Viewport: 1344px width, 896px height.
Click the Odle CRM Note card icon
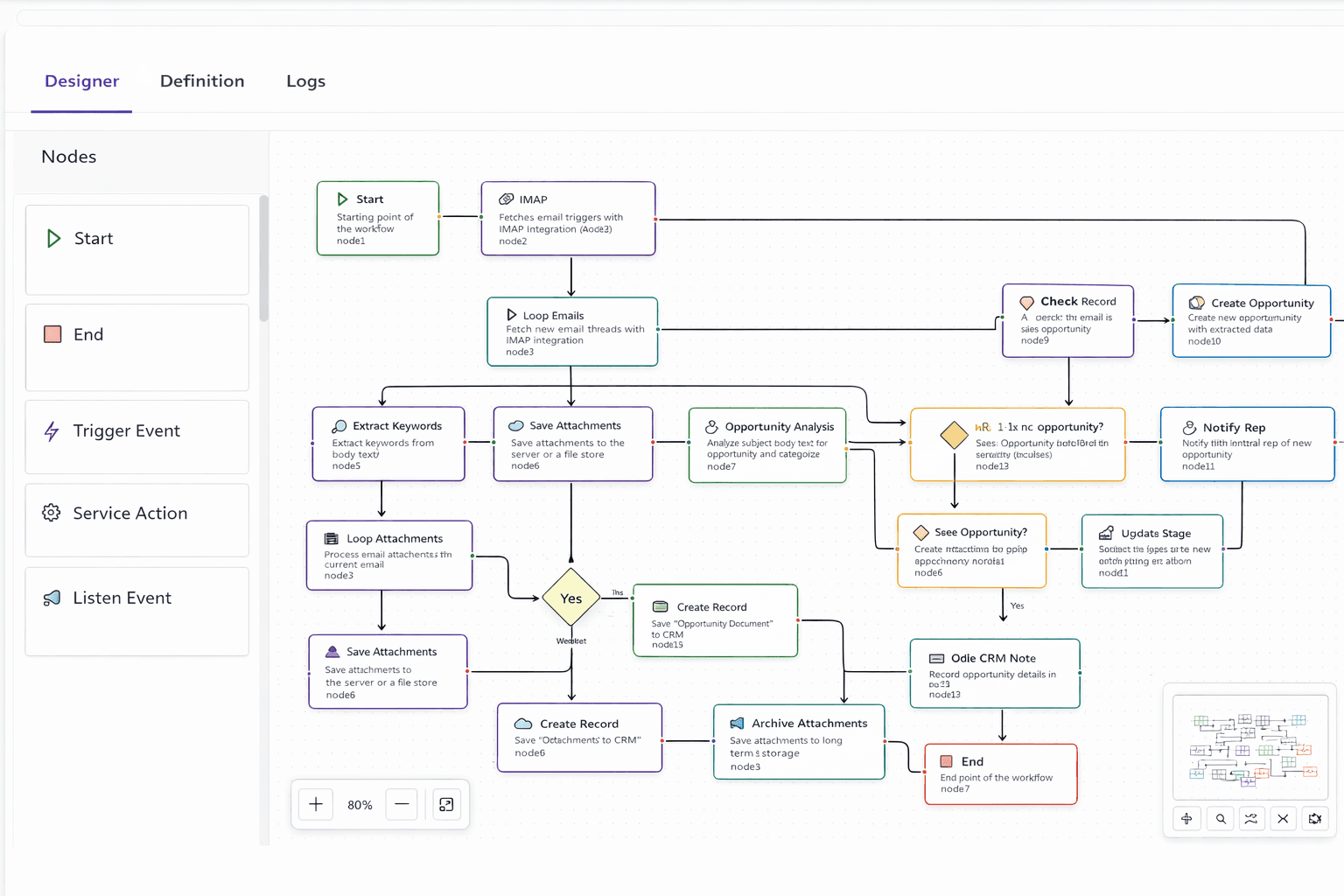[x=936, y=659]
